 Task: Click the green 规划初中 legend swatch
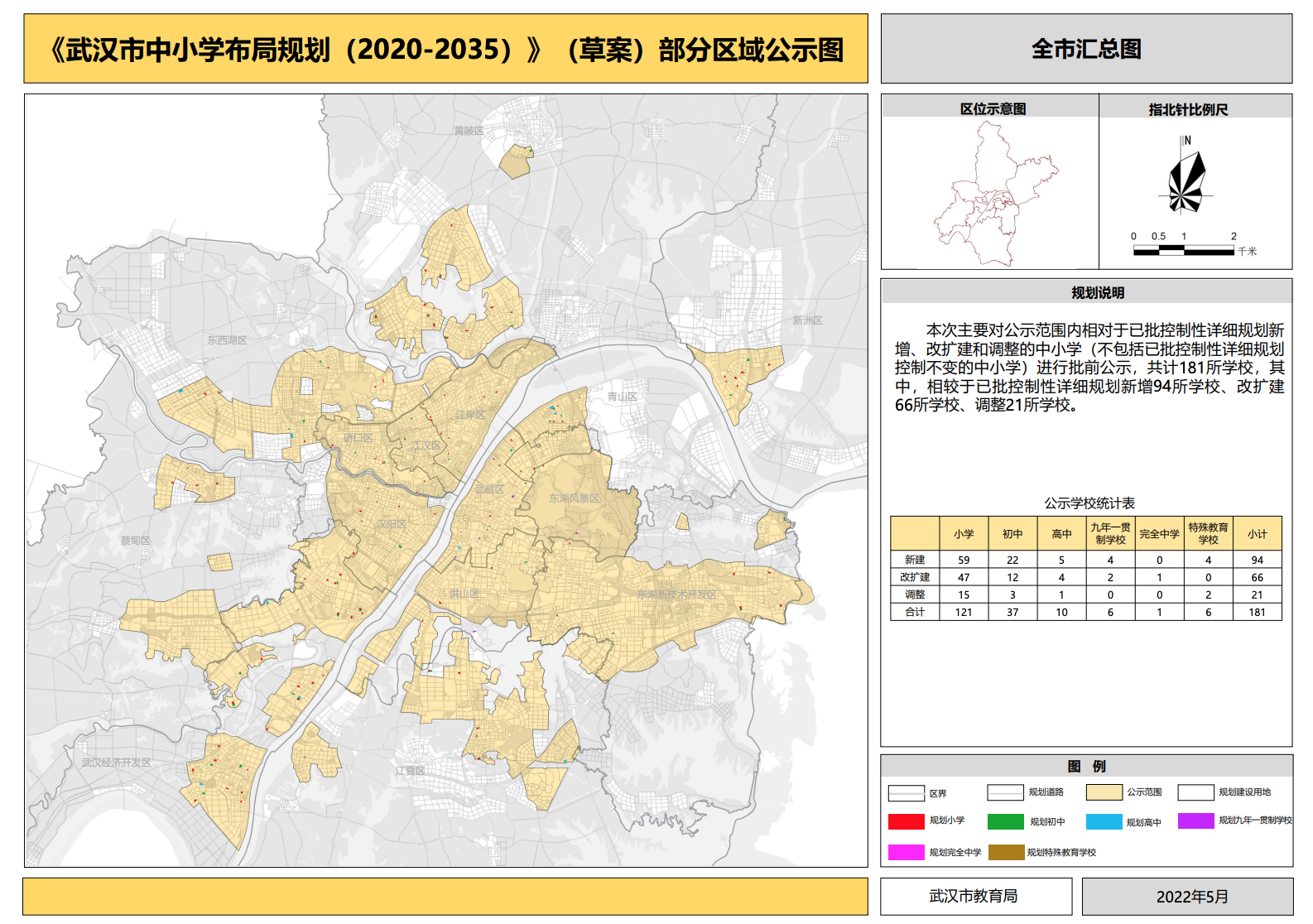pyautogui.click(x=1005, y=821)
